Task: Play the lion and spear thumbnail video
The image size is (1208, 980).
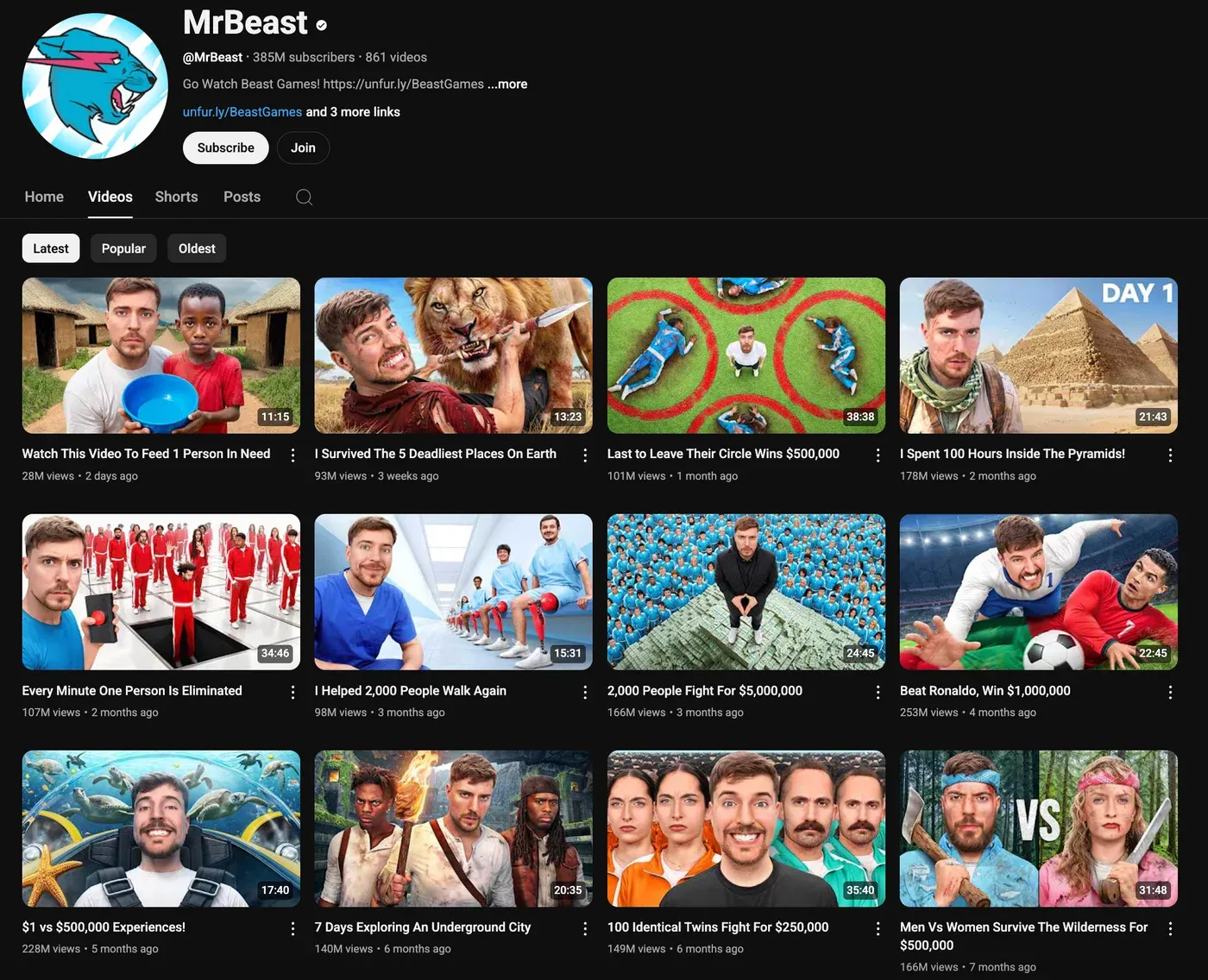Action: tap(454, 355)
